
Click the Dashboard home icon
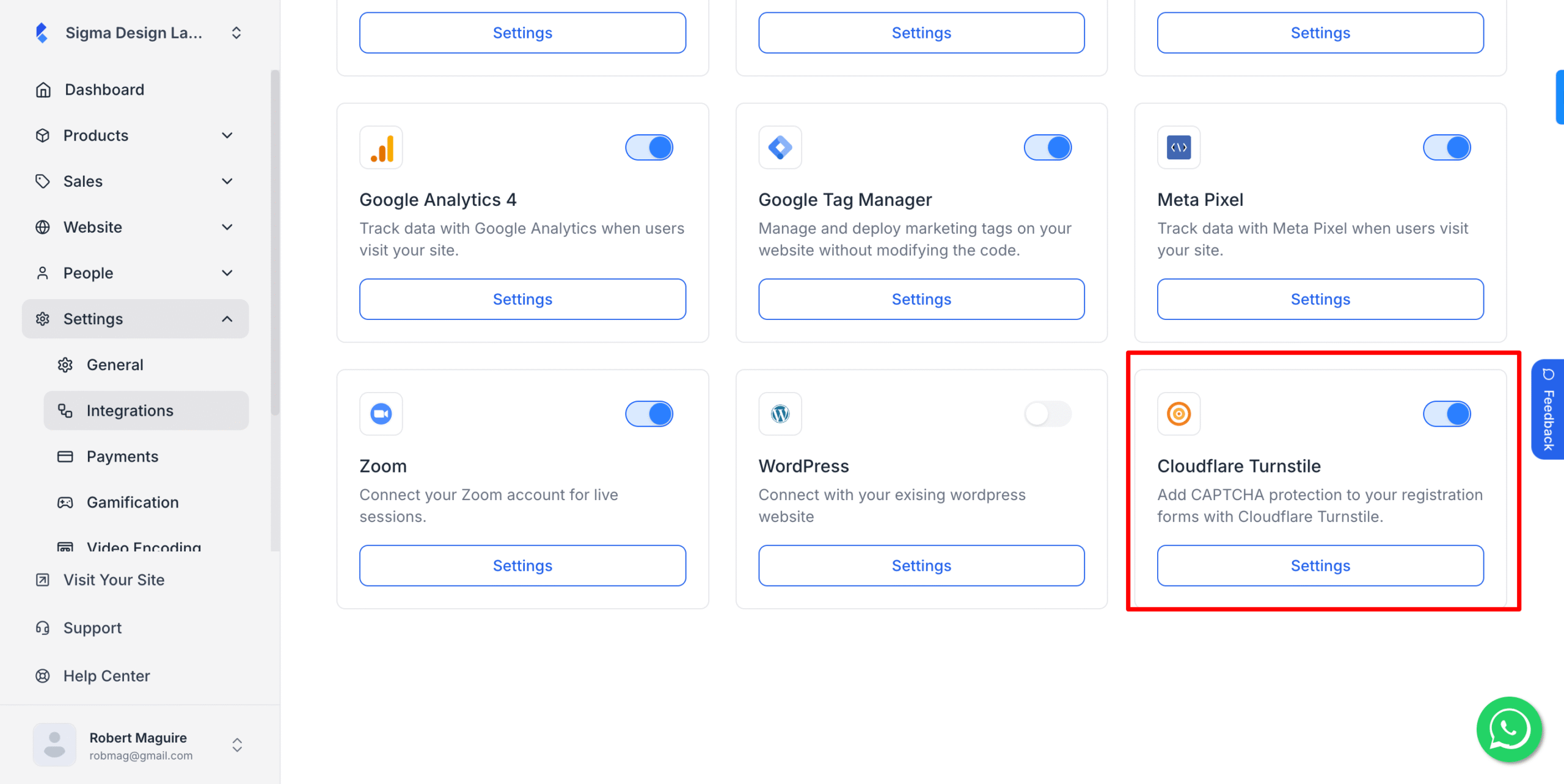tap(43, 90)
